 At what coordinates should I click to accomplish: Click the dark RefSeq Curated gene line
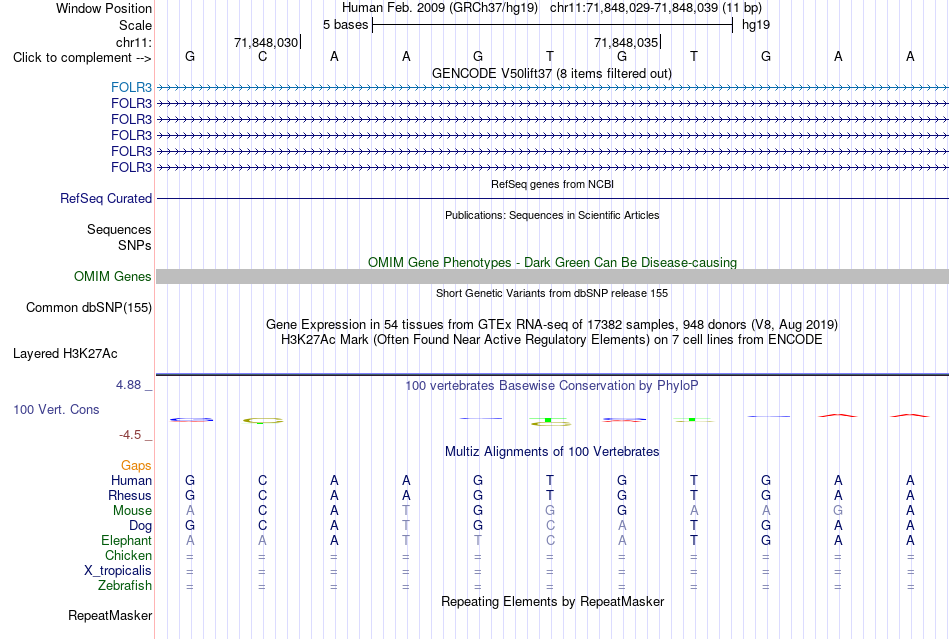(552, 199)
